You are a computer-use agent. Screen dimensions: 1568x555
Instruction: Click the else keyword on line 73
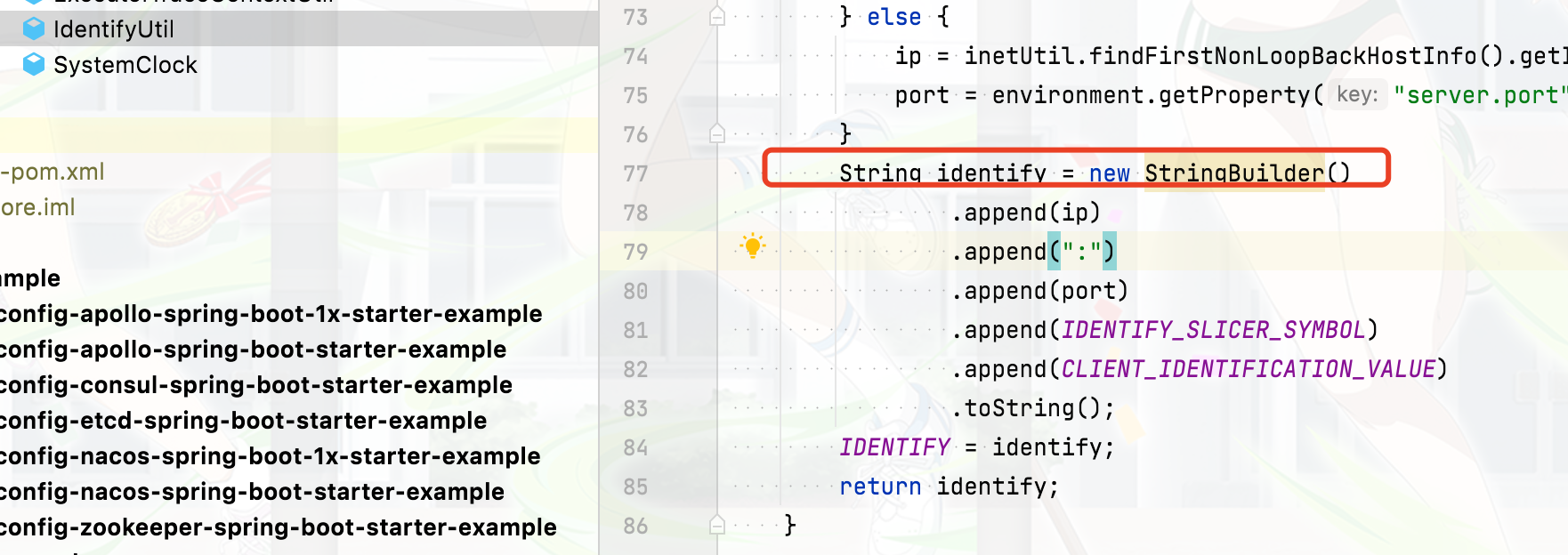pyautogui.click(x=894, y=17)
